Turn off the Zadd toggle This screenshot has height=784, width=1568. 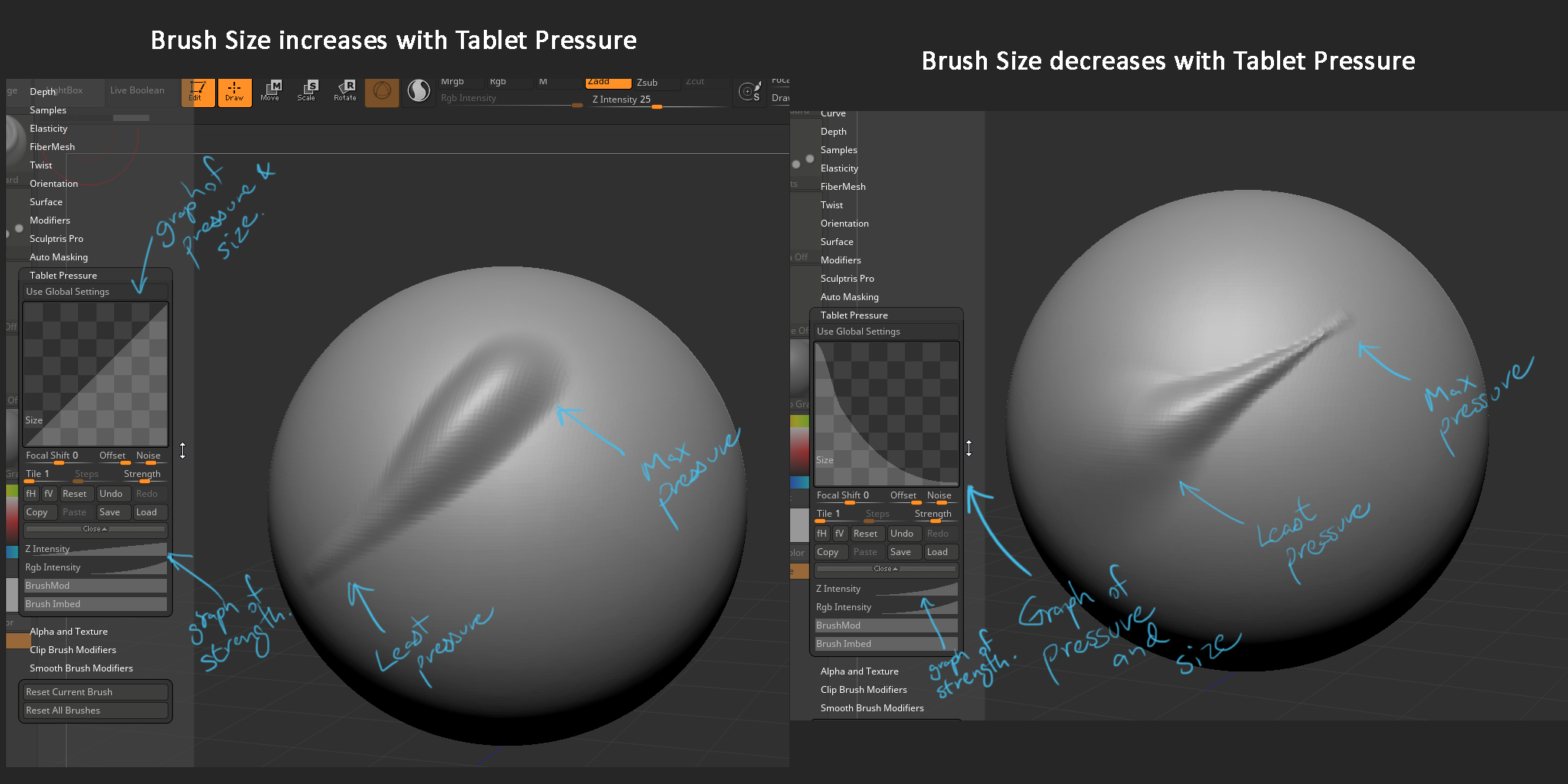pos(609,83)
